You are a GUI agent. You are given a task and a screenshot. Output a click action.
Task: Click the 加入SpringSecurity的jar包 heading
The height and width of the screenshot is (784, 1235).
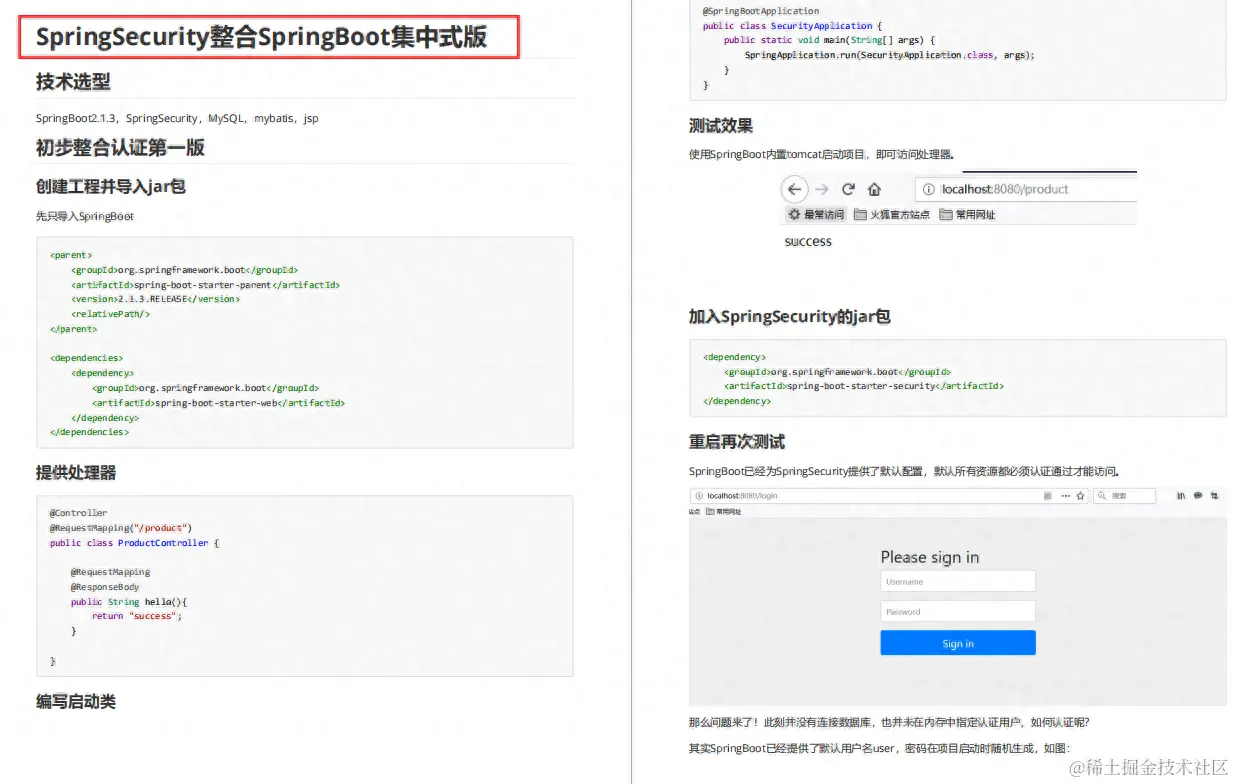(789, 316)
